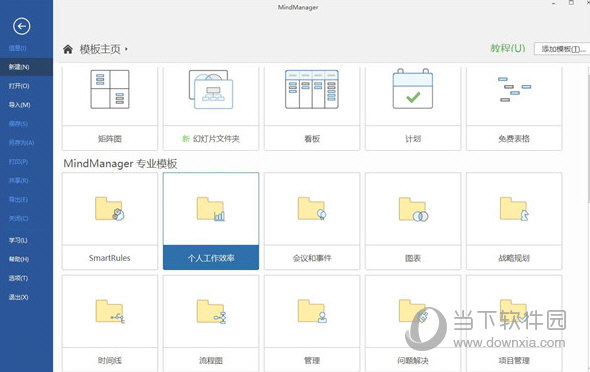Click the 添加模板(T)... button
590x372 pixels.
point(562,49)
